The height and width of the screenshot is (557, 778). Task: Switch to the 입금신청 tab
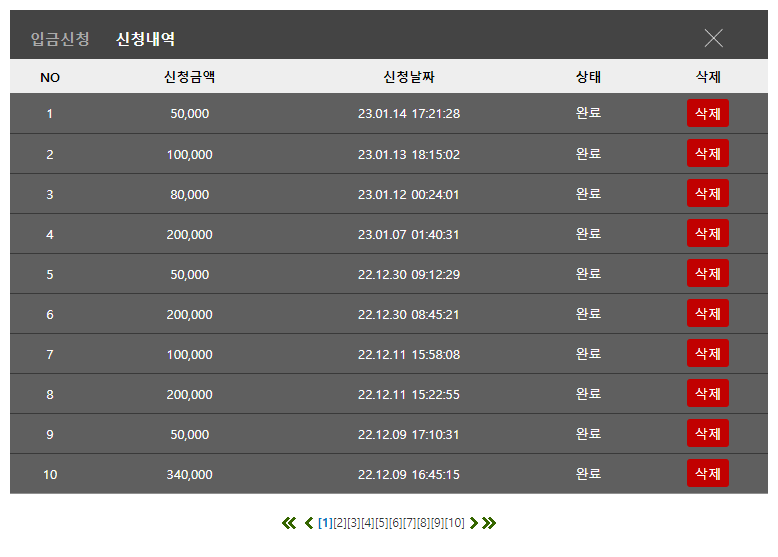pyautogui.click(x=60, y=39)
